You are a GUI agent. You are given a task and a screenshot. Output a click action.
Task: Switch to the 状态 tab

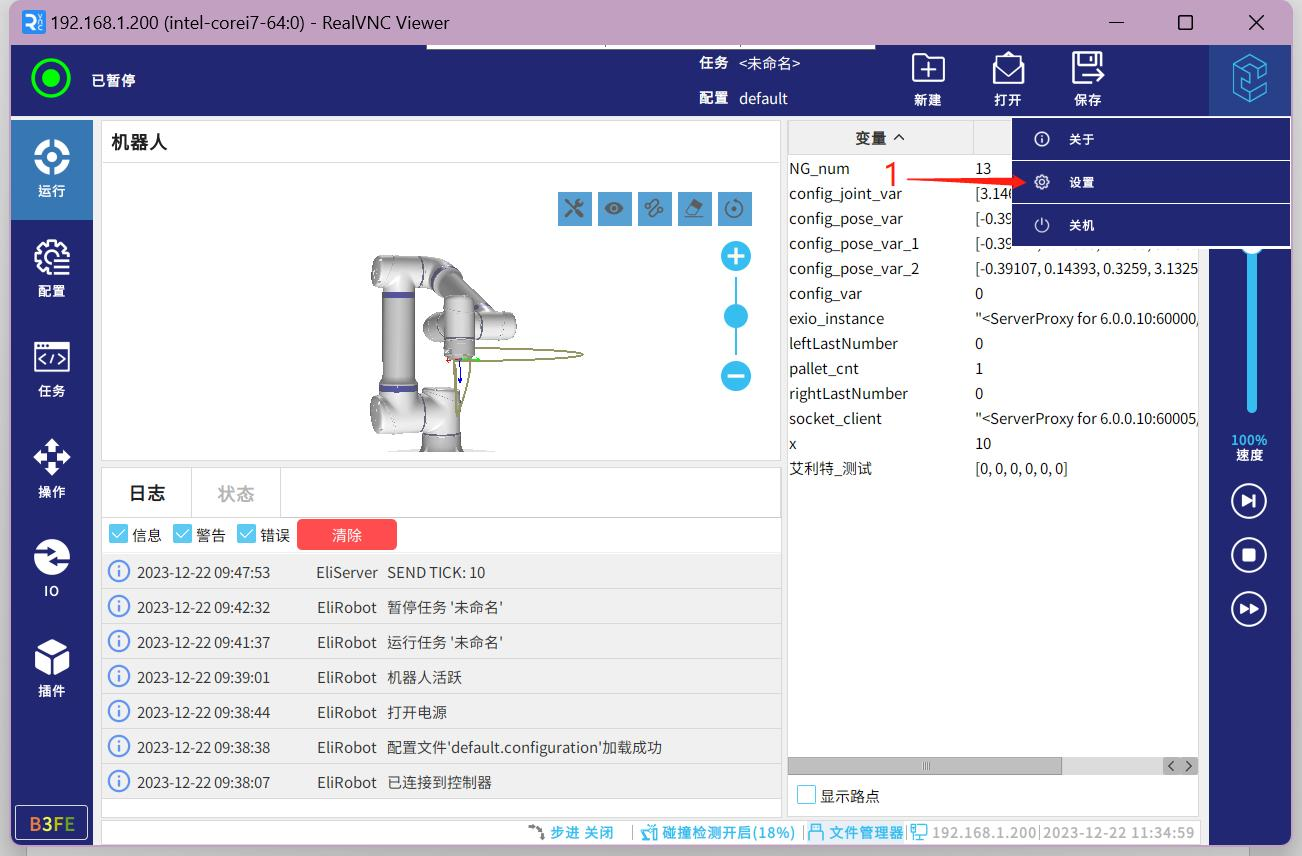point(236,493)
